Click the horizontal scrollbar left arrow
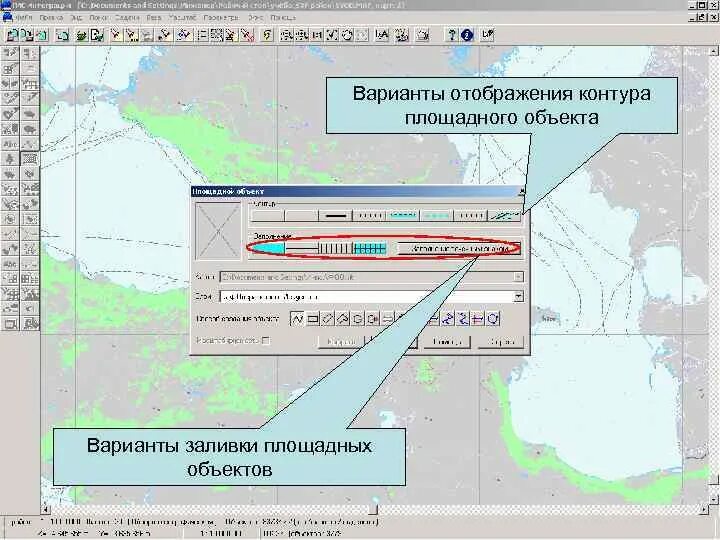 [x=45, y=509]
